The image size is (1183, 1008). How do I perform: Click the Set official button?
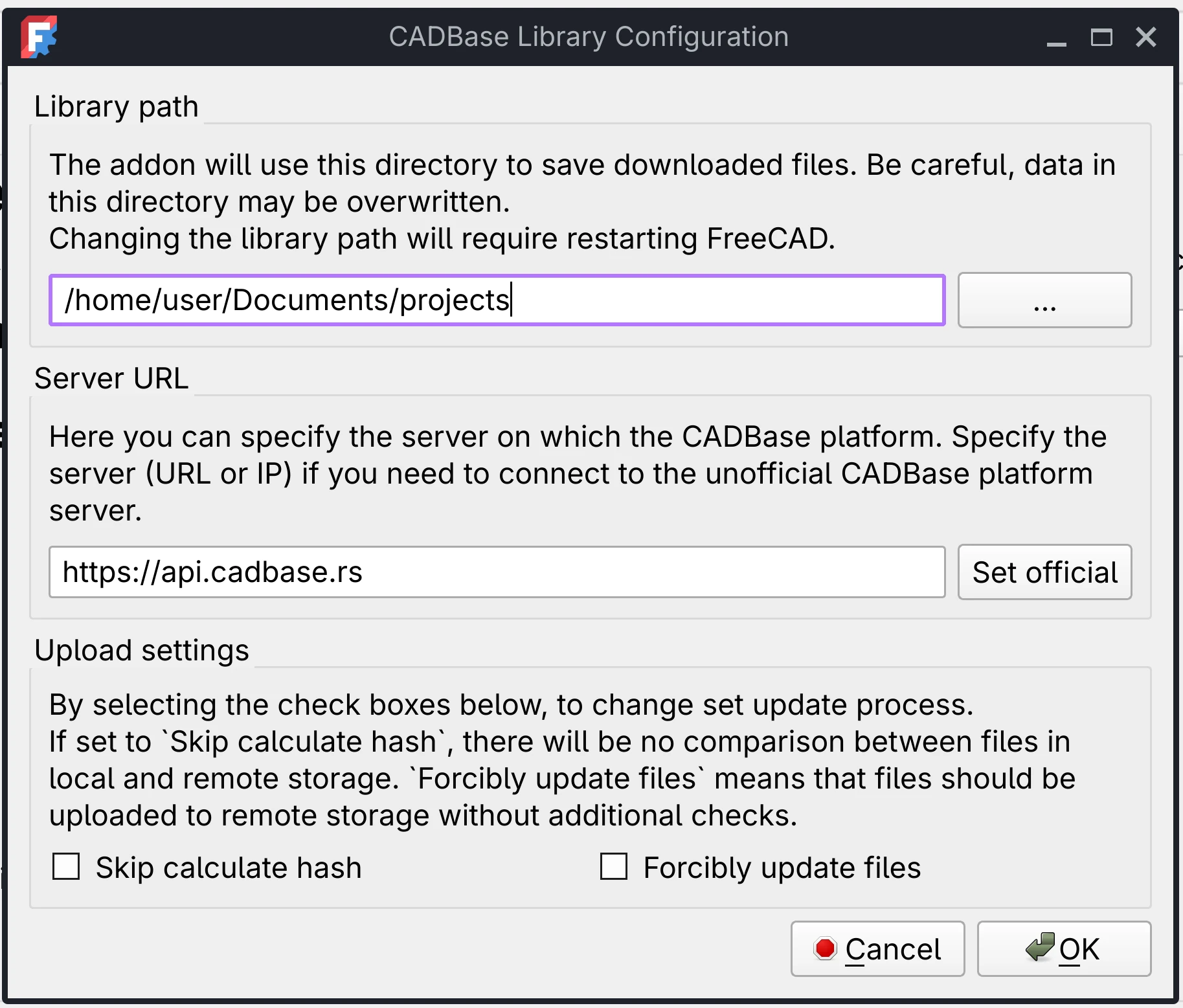tap(1044, 572)
